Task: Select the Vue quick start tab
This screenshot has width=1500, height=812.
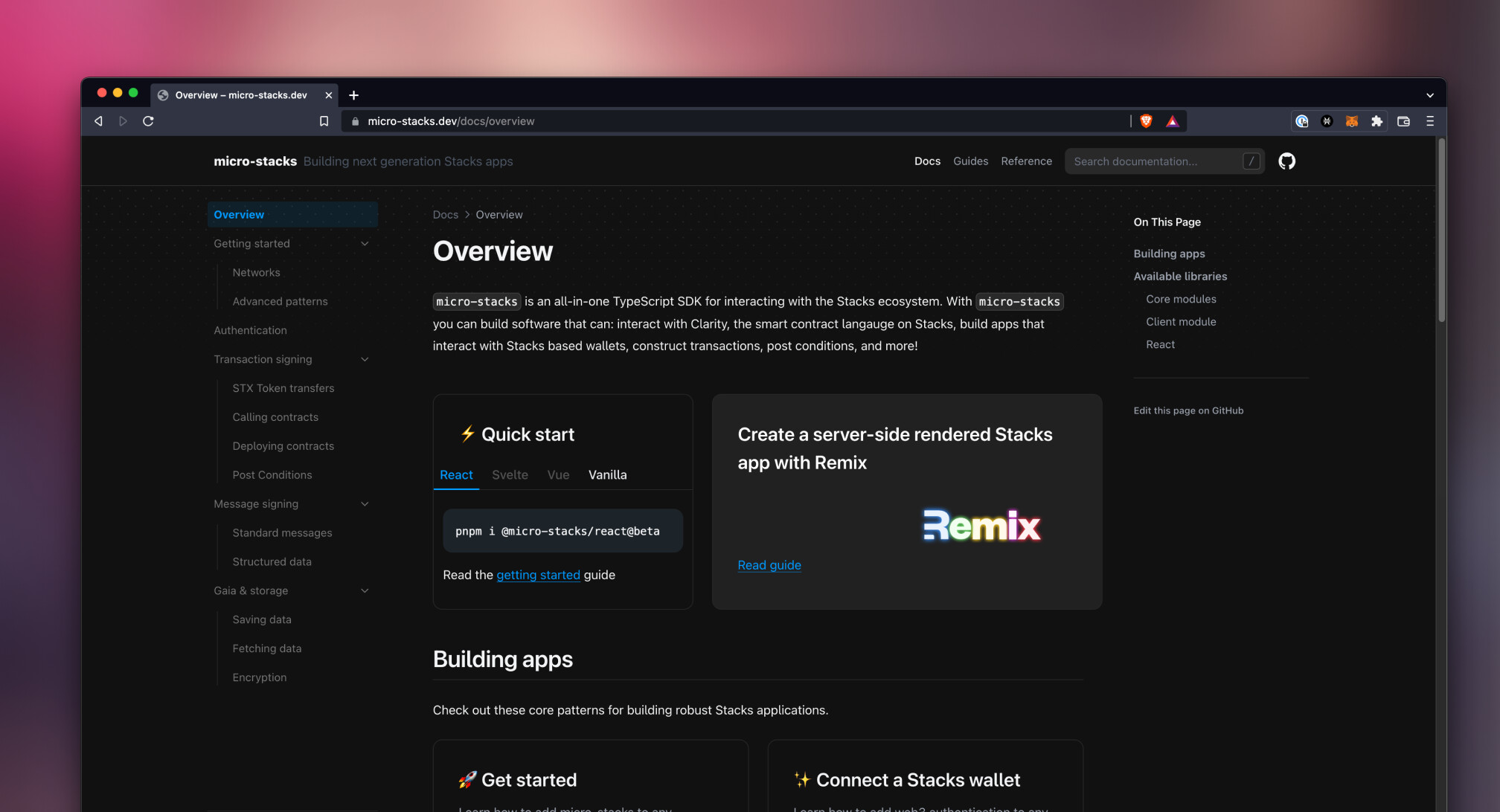Action: pyautogui.click(x=558, y=475)
